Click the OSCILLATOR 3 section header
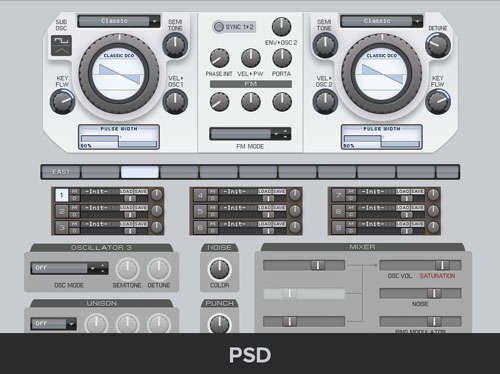This screenshot has height=374, width=500. coord(101,248)
